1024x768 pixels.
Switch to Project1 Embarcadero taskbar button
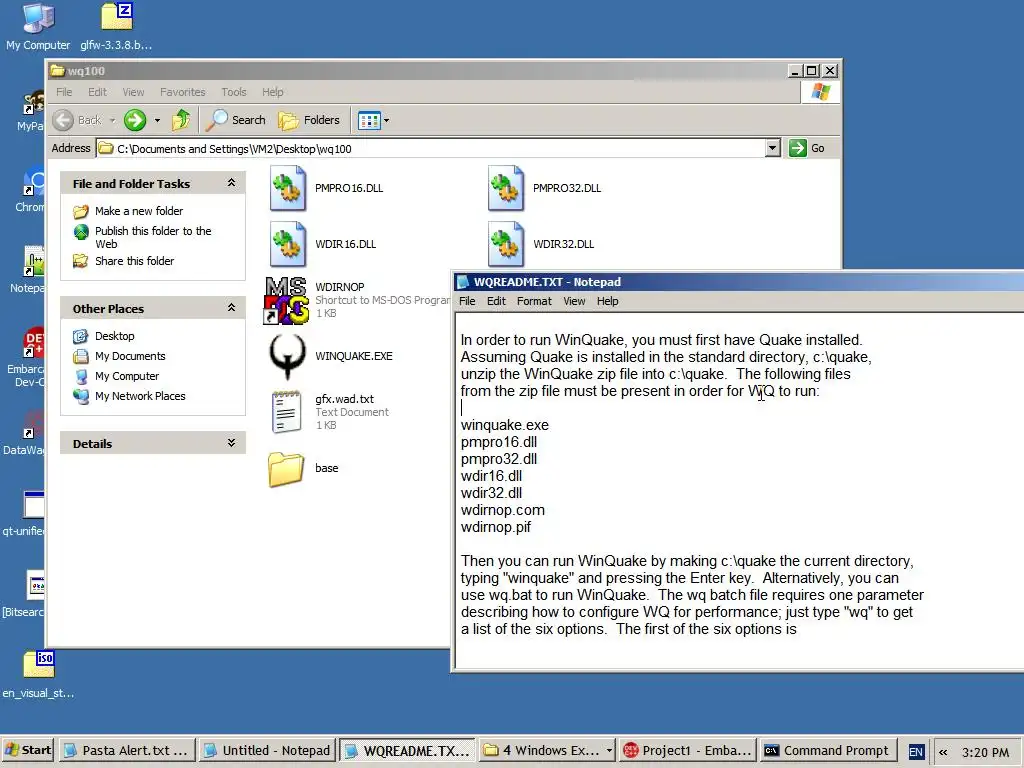pos(688,750)
